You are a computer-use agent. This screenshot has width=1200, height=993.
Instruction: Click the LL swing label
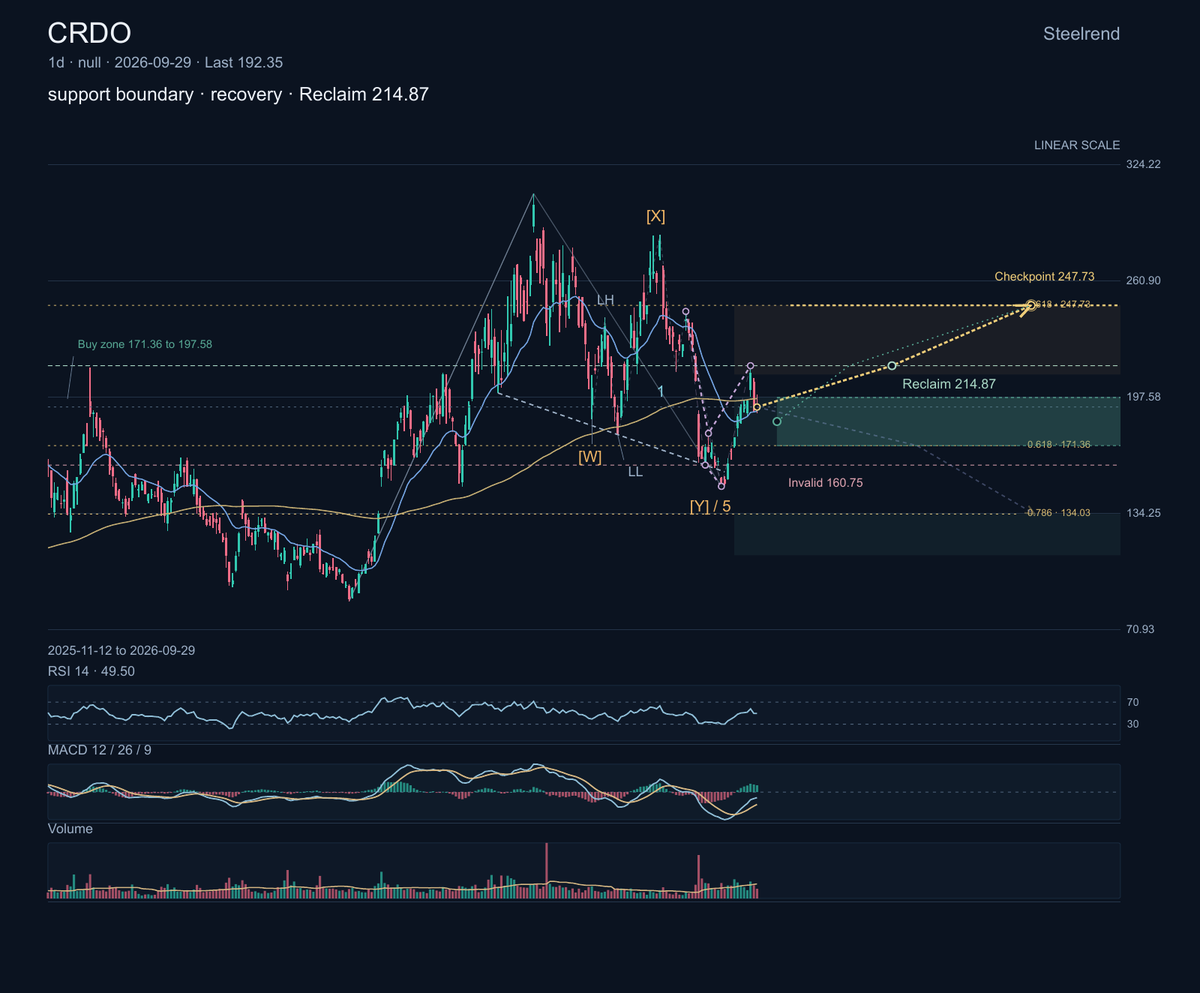pyautogui.click(x=635, y=472)
